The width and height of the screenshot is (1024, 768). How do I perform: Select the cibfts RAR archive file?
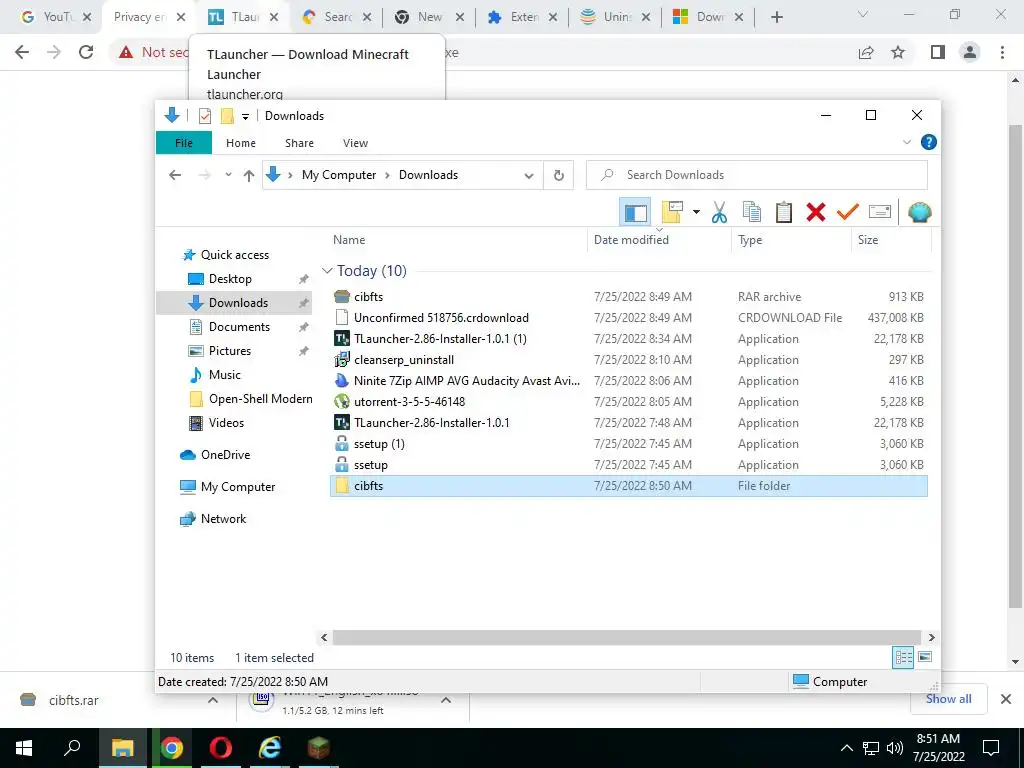[x=628, y=296]
